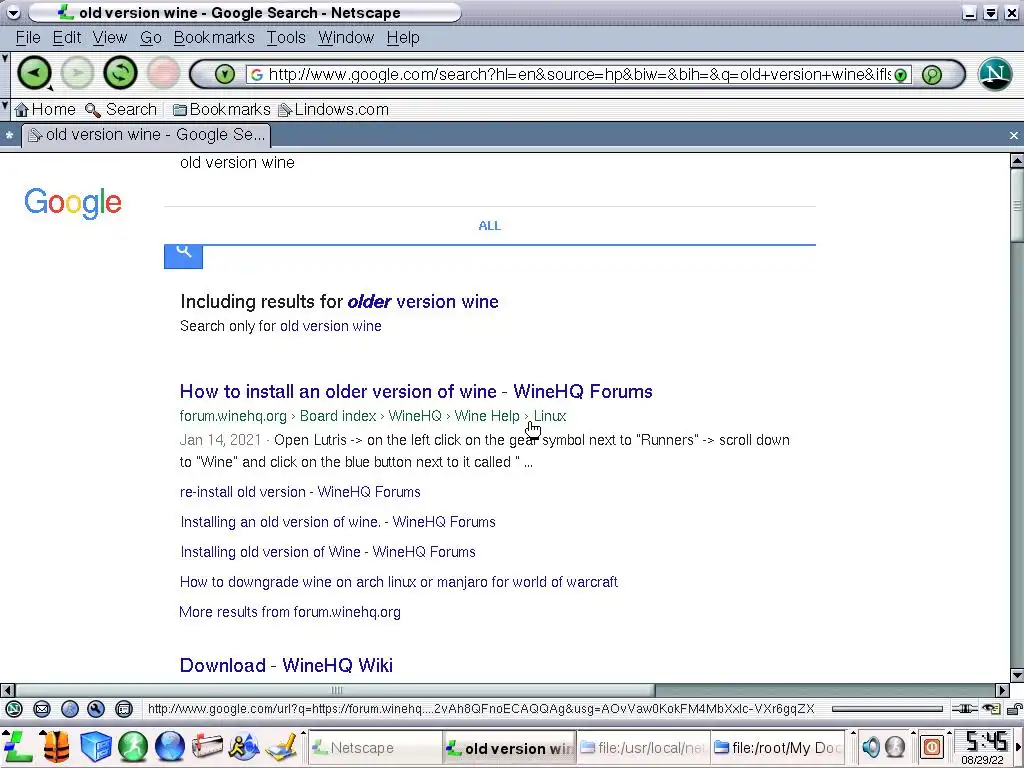Open the File menu
1024x768 pixels.
tap(28, 38)
